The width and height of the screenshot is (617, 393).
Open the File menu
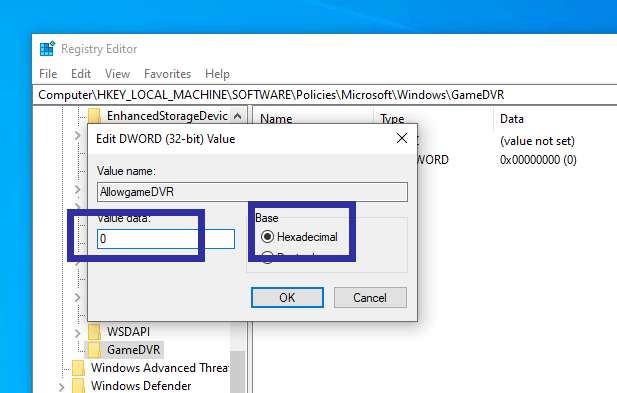click(48, 74)
